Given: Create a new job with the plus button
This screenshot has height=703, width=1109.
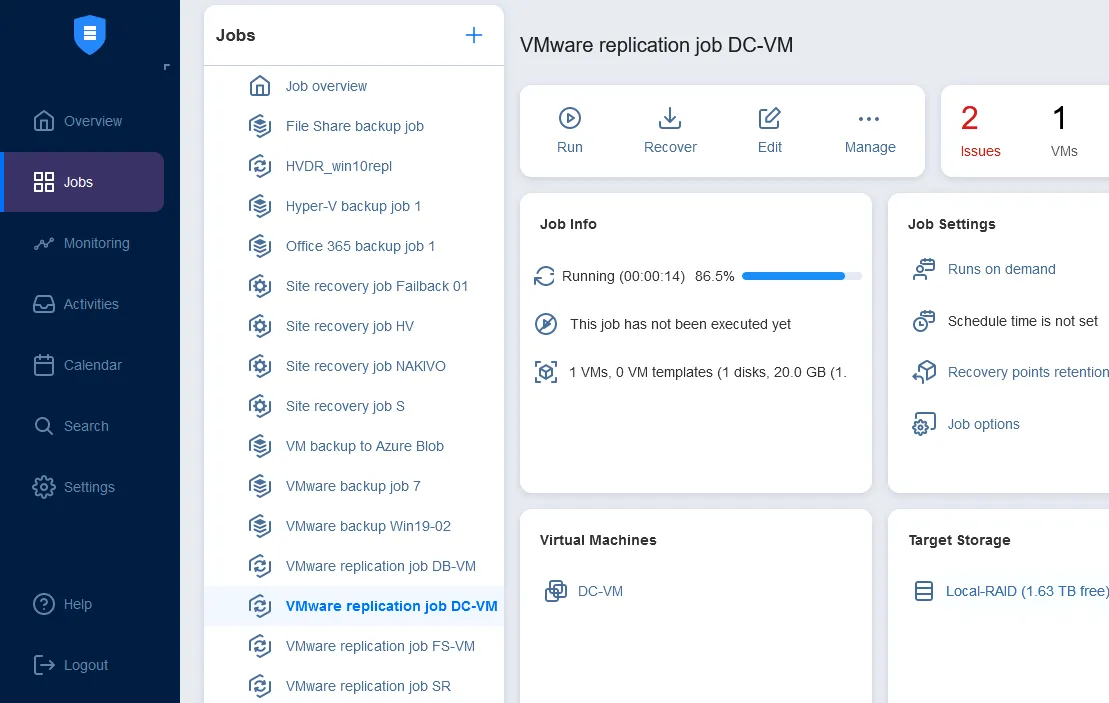Looking at the screenshot, I should [x=473, y=34].
